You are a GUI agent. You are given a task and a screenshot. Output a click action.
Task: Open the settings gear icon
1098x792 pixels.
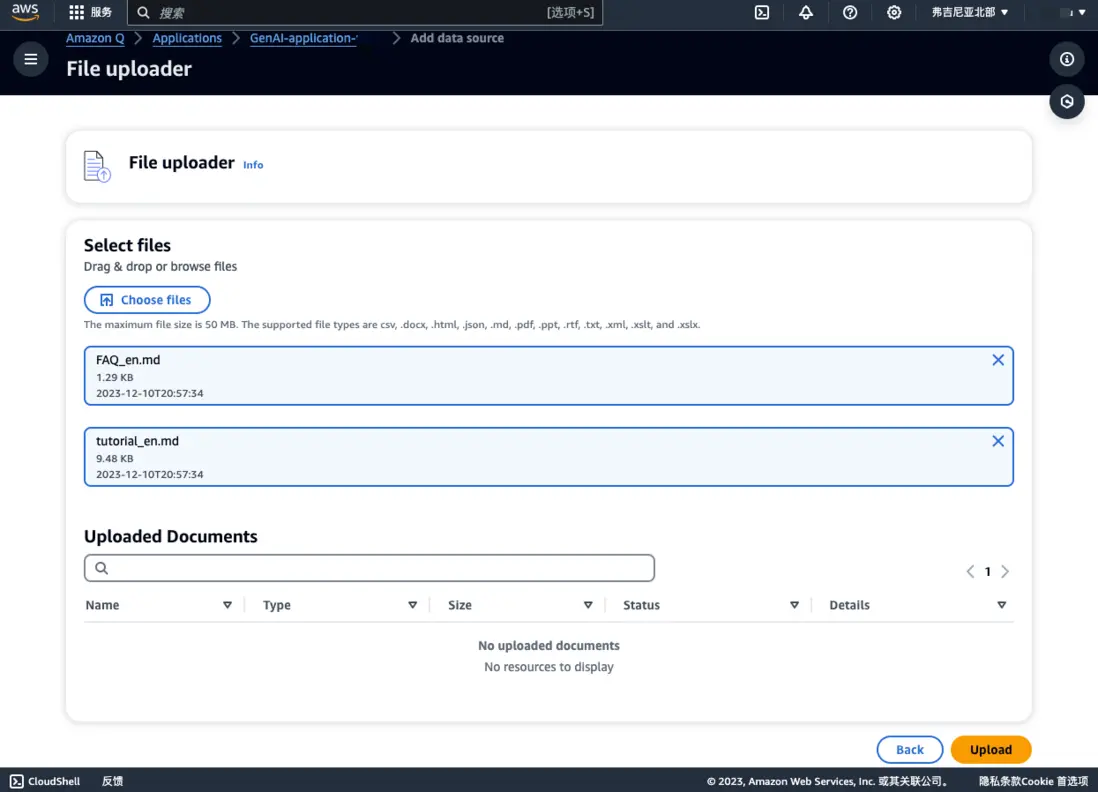click(894, 12)
